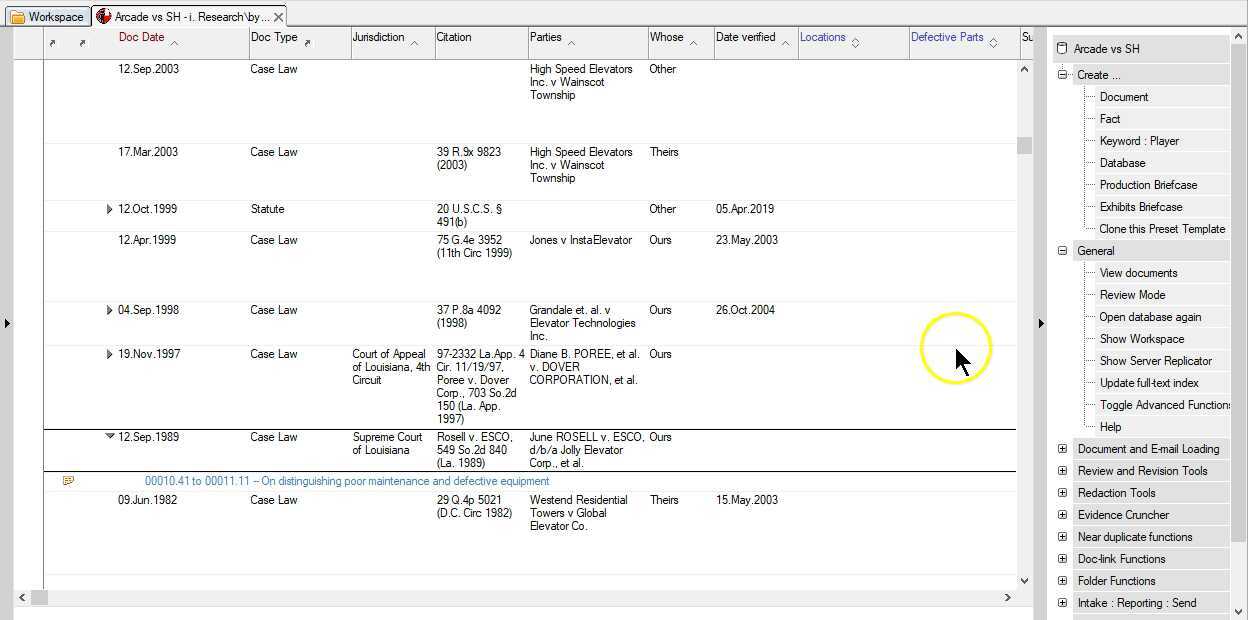This screenshot has width=1248, height=620.
Task: Select Document under Create
Action: (x=1123, y=97)
